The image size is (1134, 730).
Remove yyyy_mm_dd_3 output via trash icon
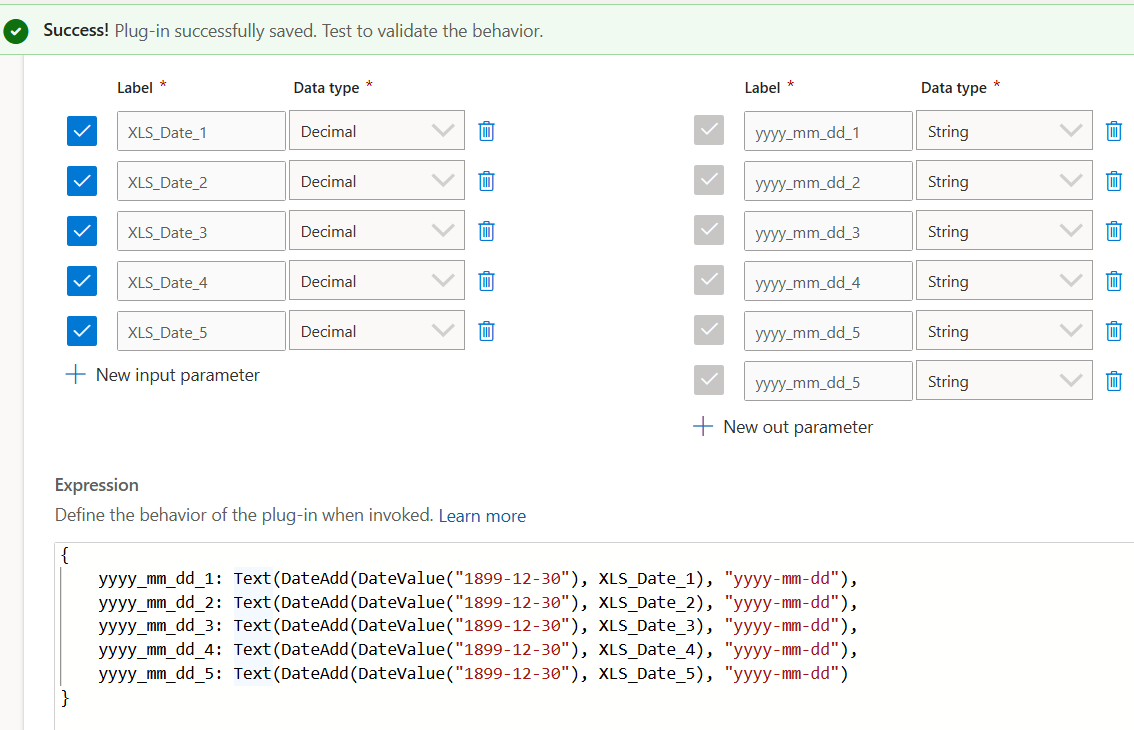[1113, 231]
